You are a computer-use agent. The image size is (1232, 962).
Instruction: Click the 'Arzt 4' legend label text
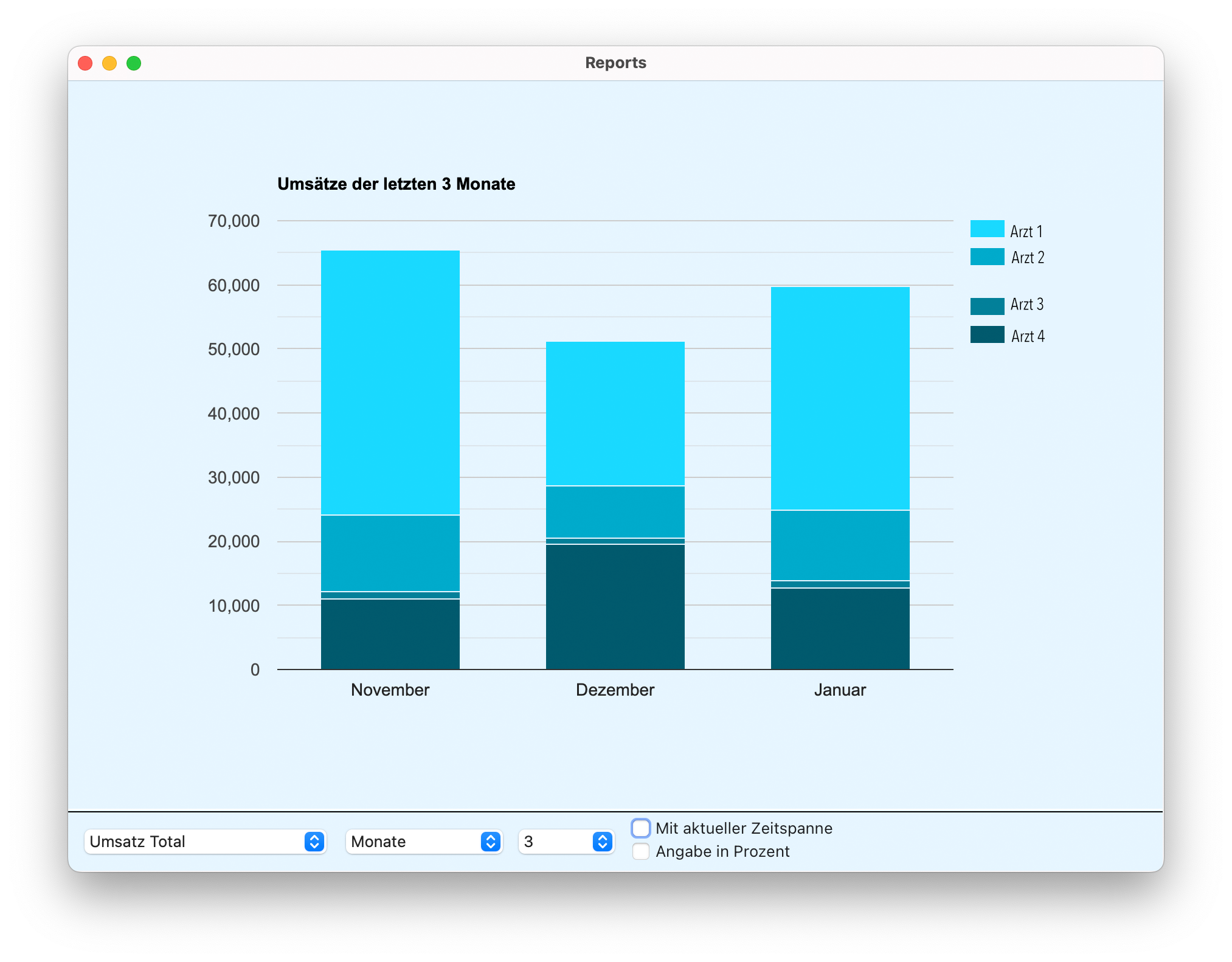pos(1028,336)
